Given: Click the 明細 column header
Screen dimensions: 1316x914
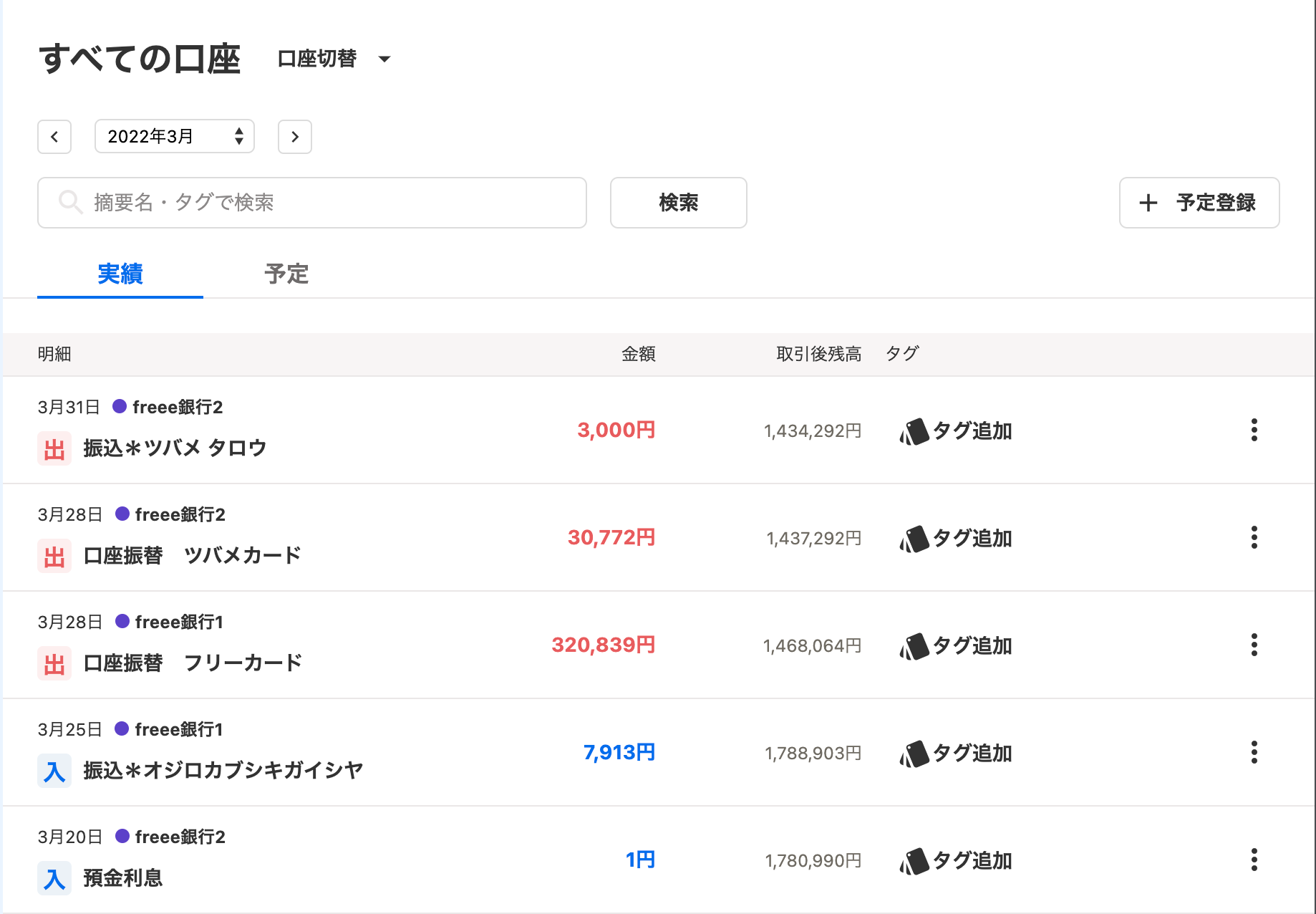Looking at the screenshot, I should pos(54,354).
